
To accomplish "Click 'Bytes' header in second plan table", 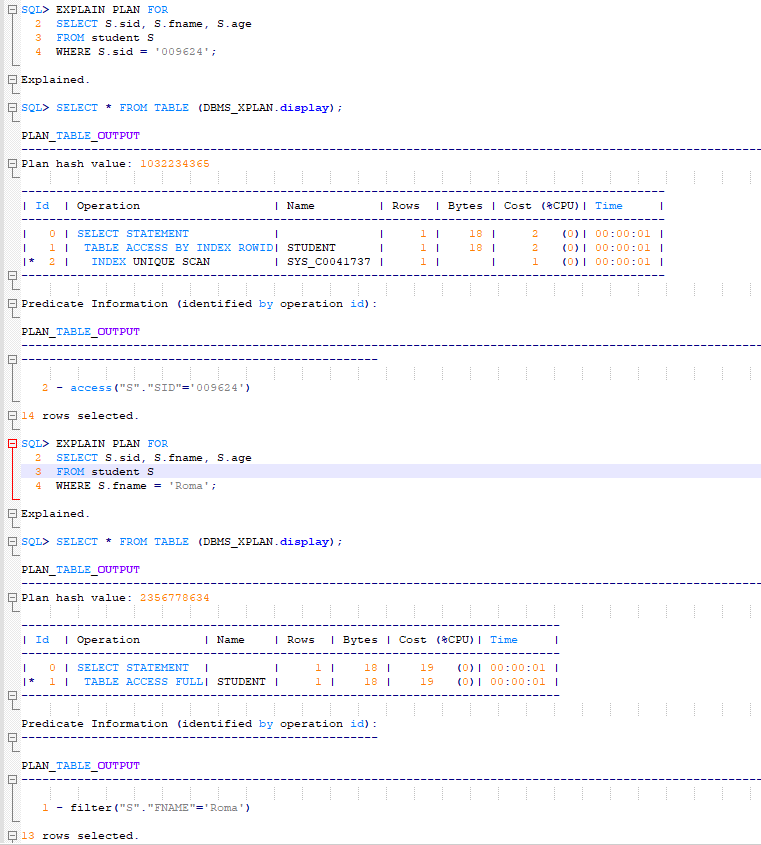I will (x=360, y=640).
